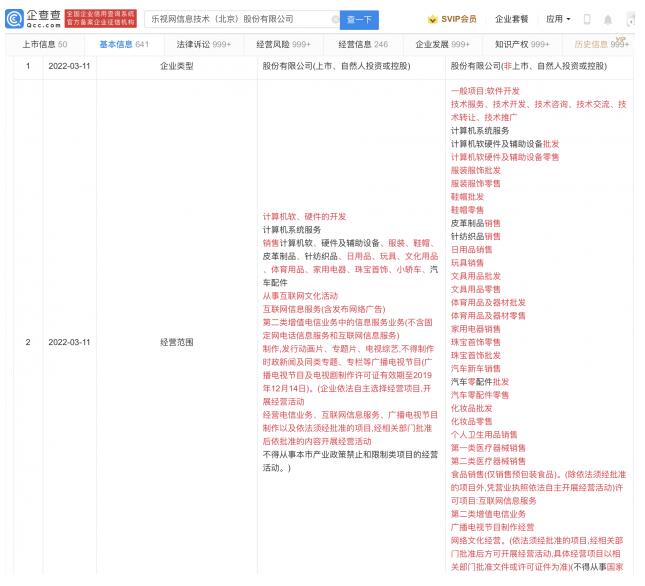This screenshot has width=645, height=586.
Task: Switch to the 法律诉讼 tab
Action: tap(204, 44)
